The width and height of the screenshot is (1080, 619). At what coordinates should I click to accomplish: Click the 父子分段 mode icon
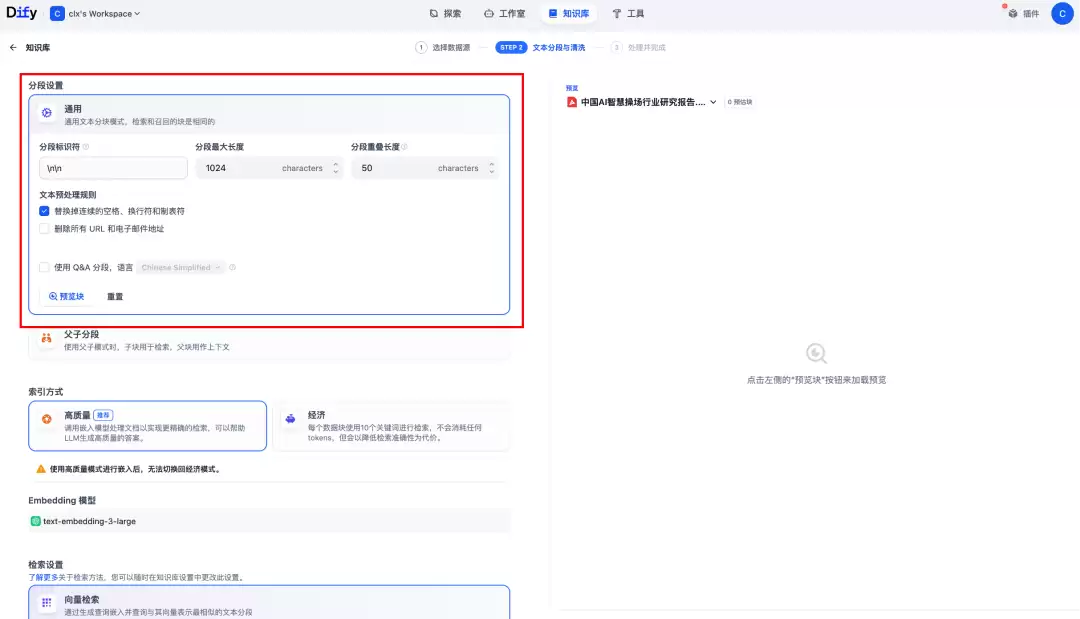click(x=47, y=338)
